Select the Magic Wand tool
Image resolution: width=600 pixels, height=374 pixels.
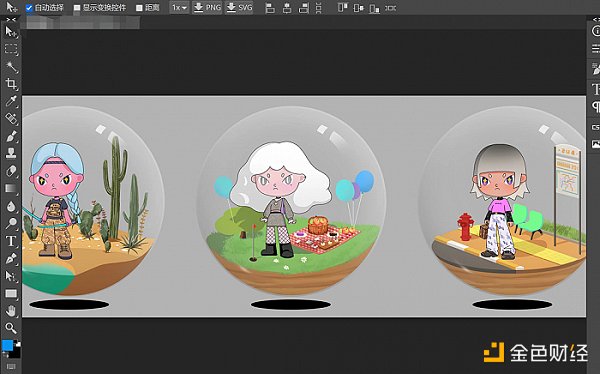click(x=11, y=67)
